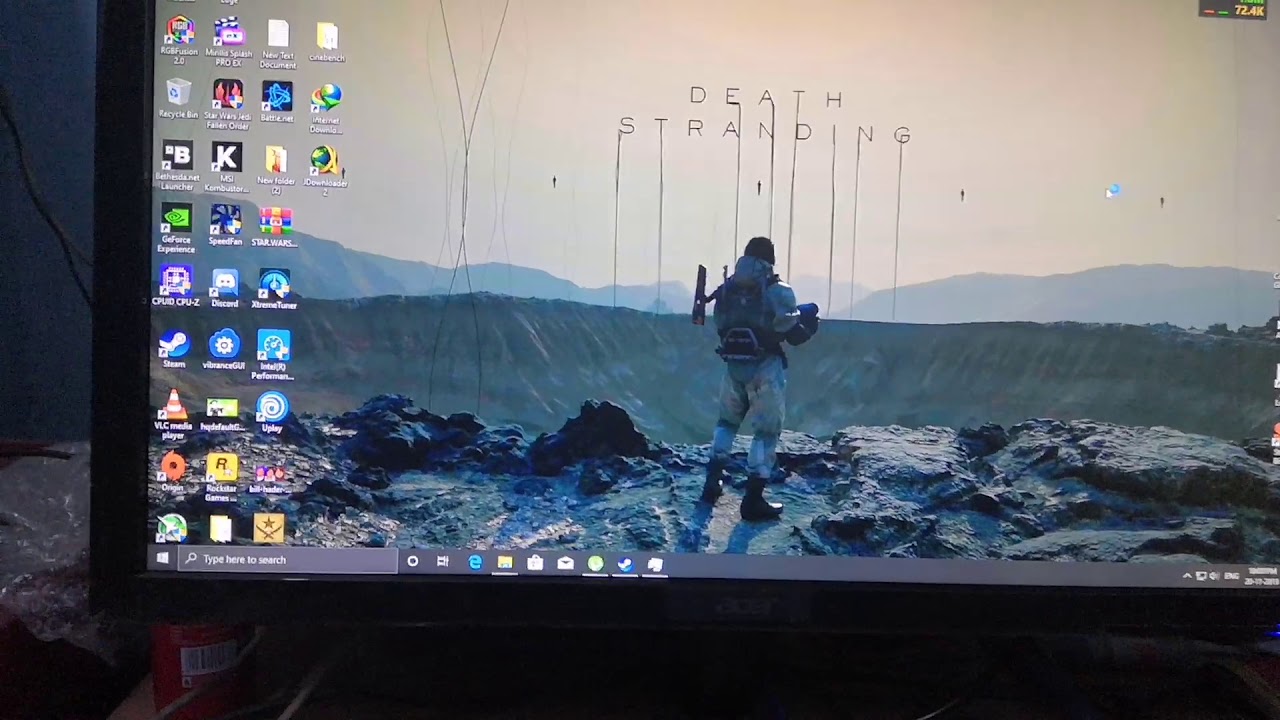
Task: Launch Star Wars Jedi Fallen Order
Action: coord(227,104)
